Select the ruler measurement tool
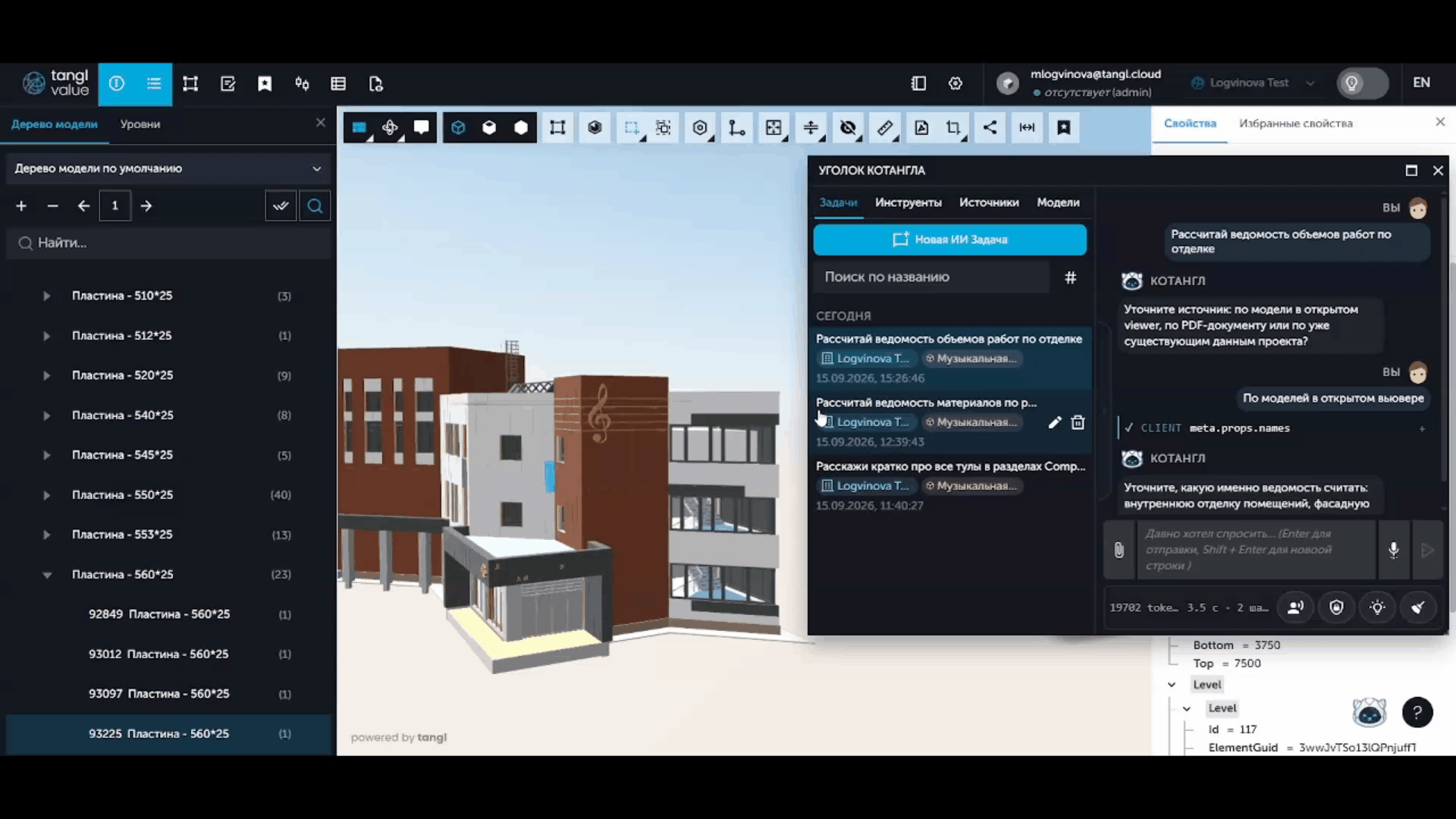 tap(885, 128)
